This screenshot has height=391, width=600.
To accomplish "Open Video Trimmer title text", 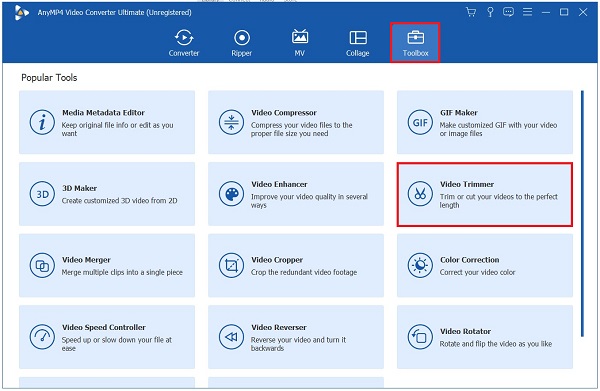I will pos(467,184).
